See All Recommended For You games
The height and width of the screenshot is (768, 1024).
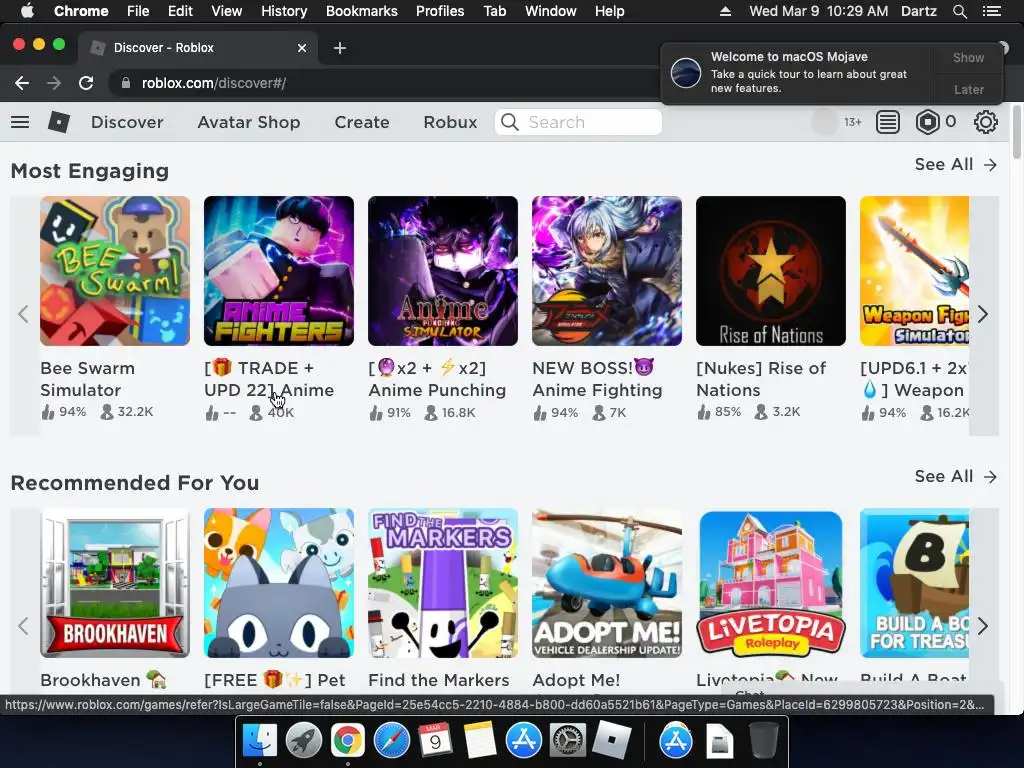coord(955,477)
